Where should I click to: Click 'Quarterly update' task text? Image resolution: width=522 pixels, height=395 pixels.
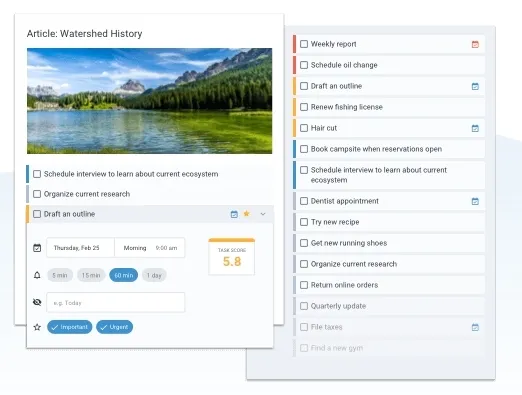pos(338,306)
